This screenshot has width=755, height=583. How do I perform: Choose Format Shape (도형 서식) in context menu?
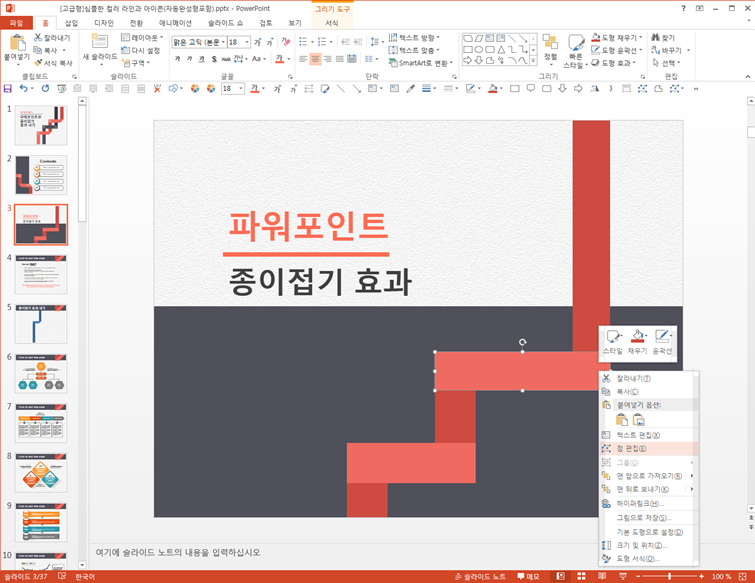pyautogui.click(x=648, y=558)
